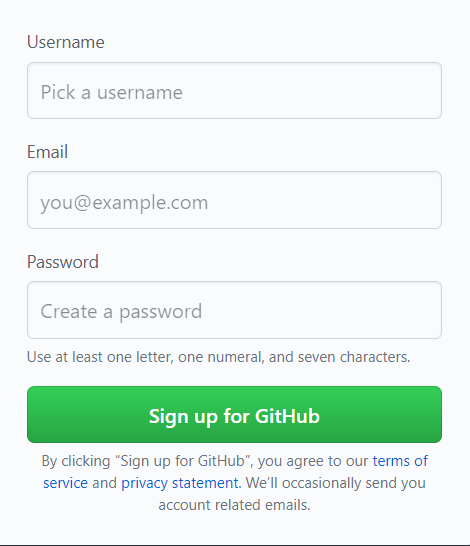Viewport: 470px width, 546px height.
Task: Click the password requirements hint text
Action: click(x=219, y=357)
